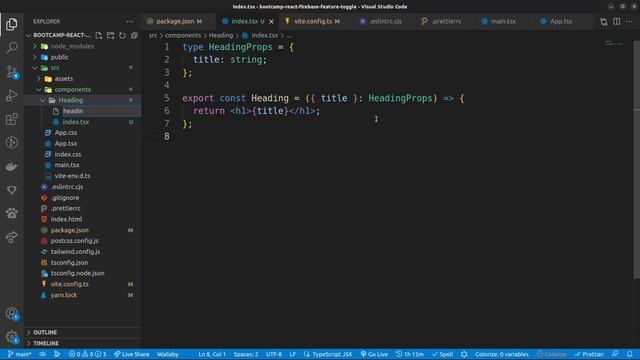
Task: Click the editor vertical scrollbar
Action: coord(636,160)
